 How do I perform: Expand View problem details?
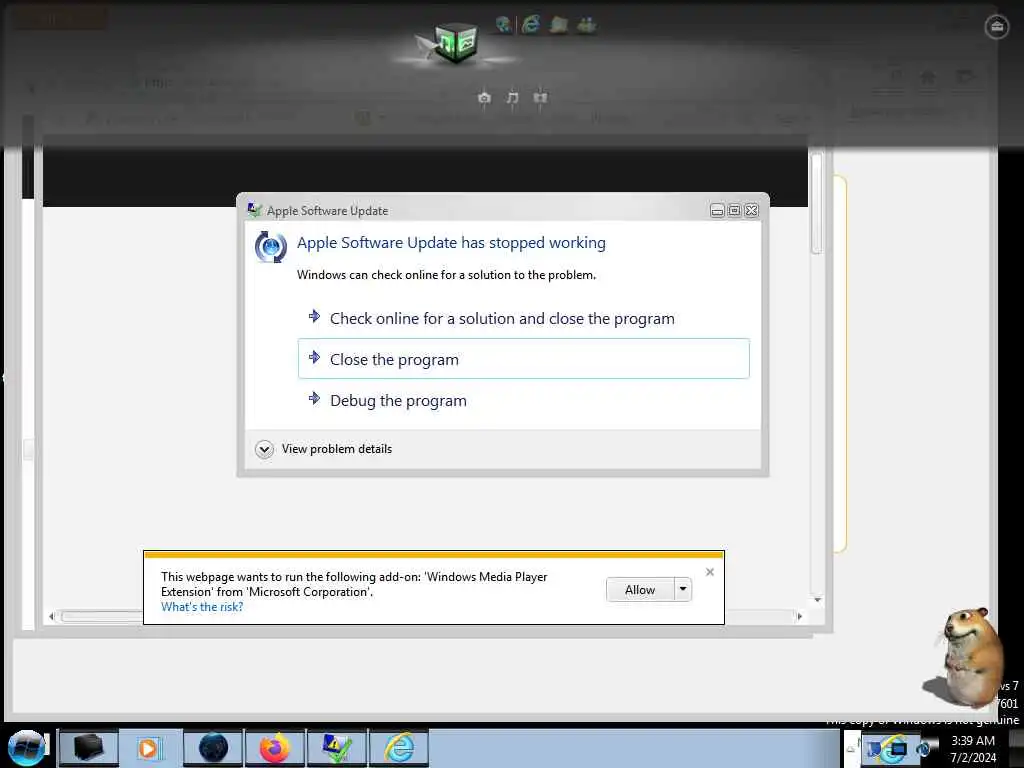[x=325, y=449]
